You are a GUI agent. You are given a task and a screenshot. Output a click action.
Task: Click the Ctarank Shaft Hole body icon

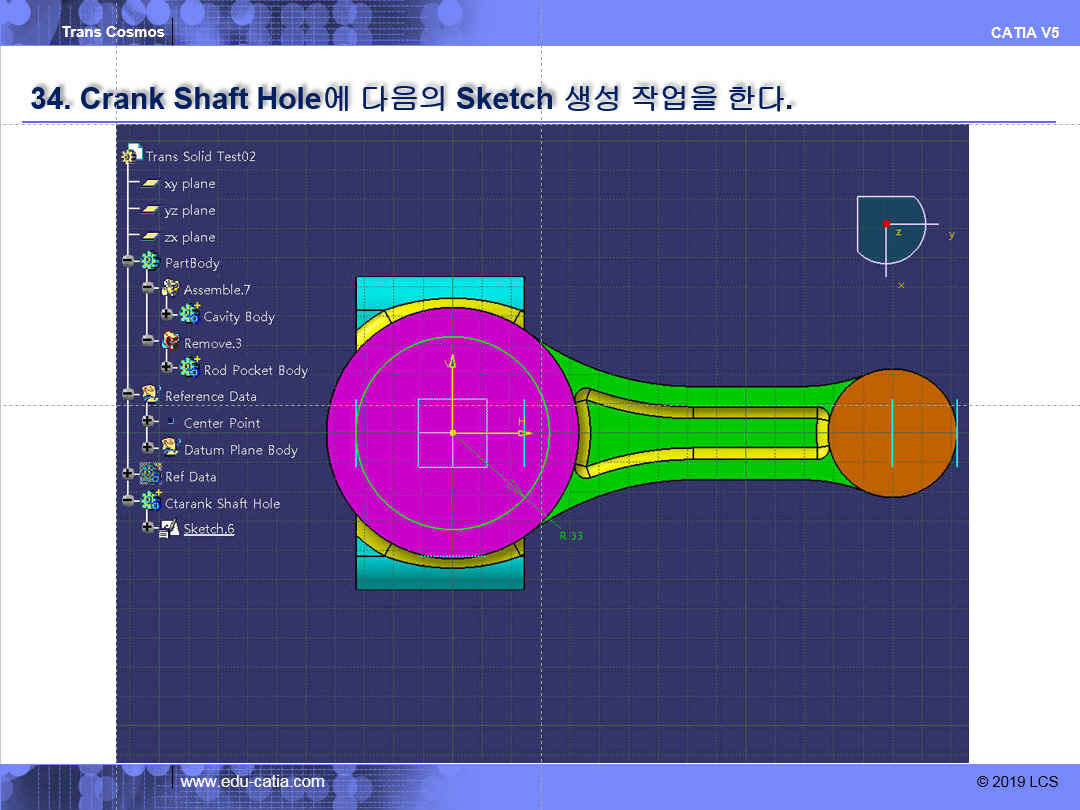point(152,502)
